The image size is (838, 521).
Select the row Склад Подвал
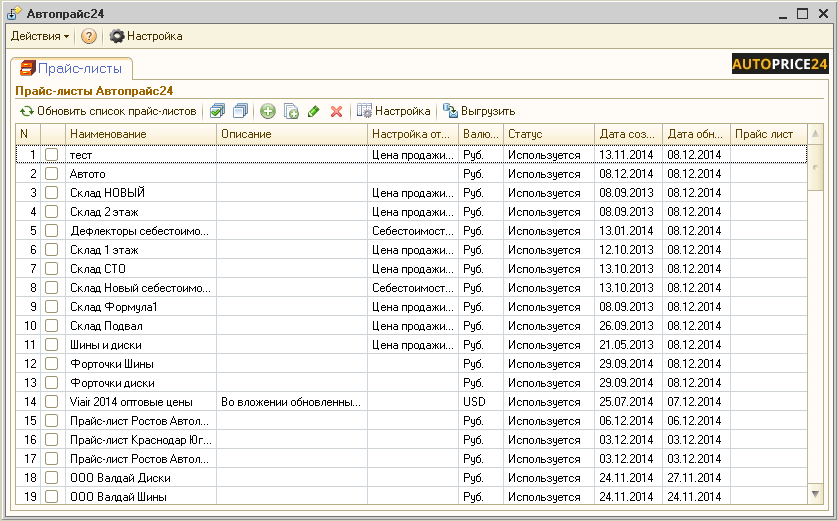(x=412, y=326)
